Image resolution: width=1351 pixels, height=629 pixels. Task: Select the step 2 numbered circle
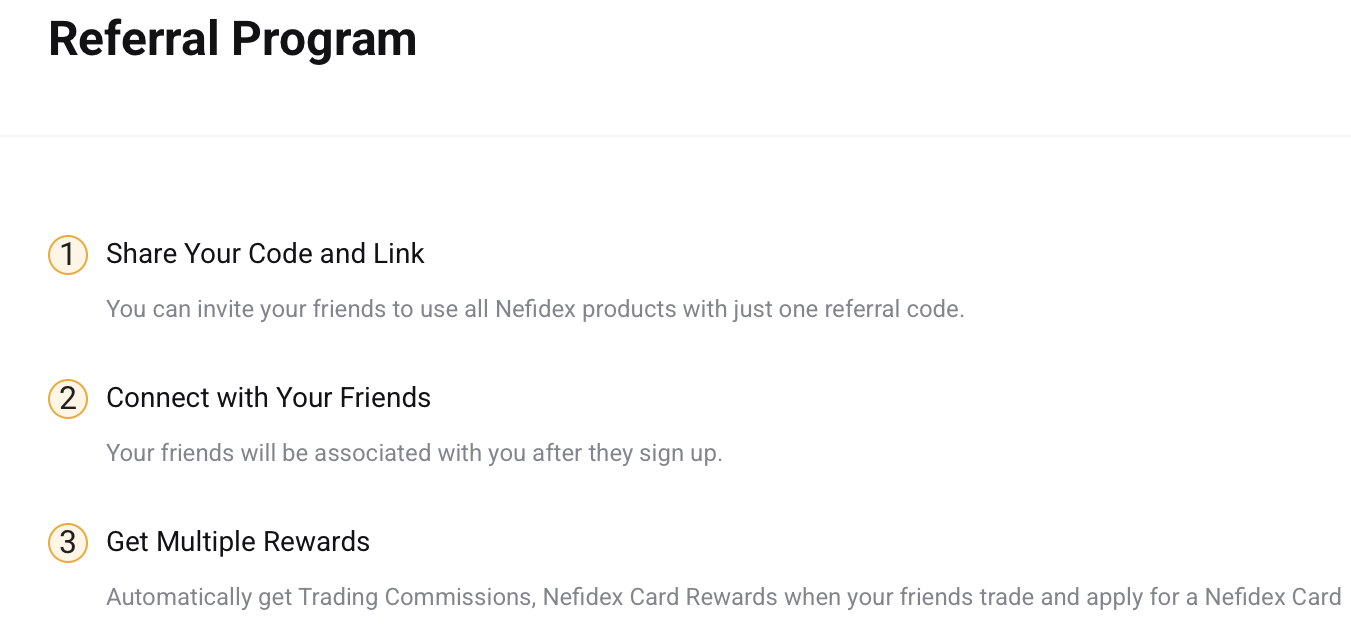(x=68, y=398)
